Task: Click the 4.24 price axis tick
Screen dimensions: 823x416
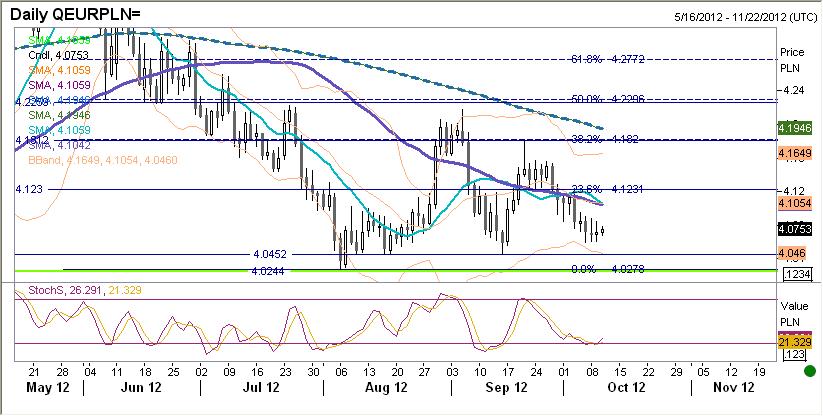Action: coord(793,90)
